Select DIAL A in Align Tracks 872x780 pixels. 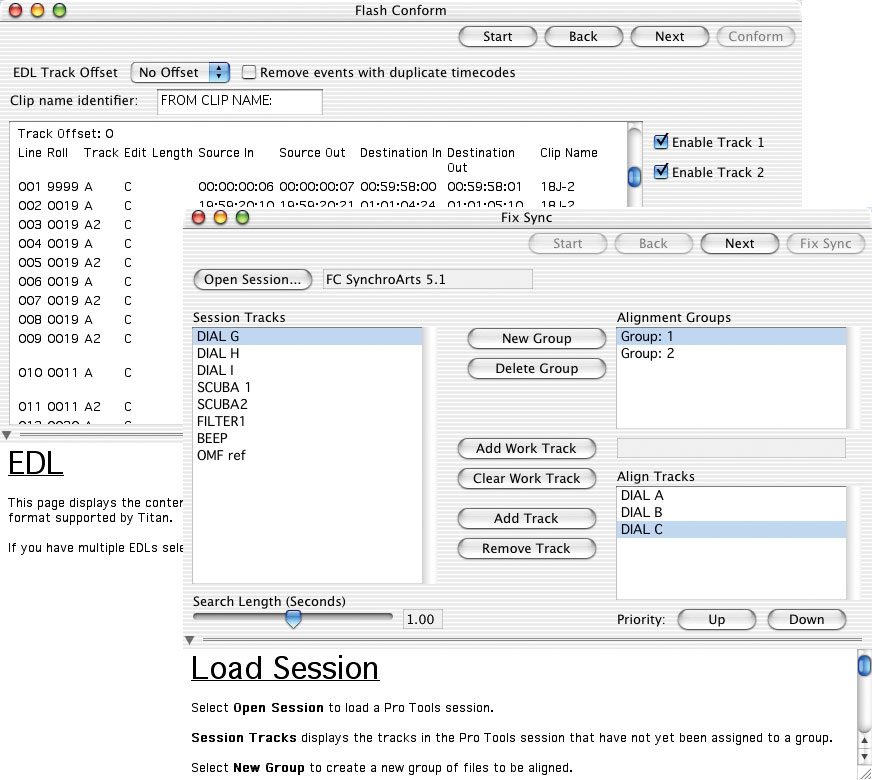point(642,495)
